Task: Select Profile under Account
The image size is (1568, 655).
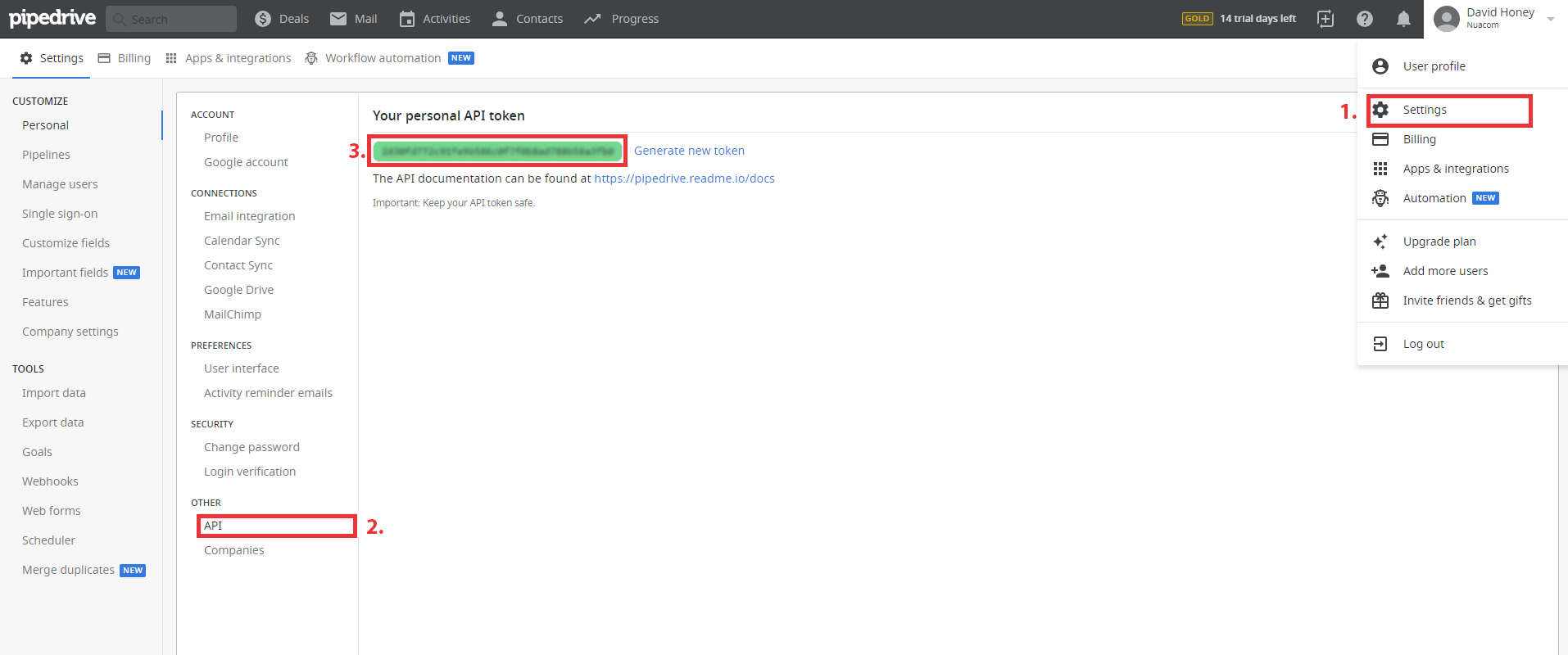Action: 221,138
